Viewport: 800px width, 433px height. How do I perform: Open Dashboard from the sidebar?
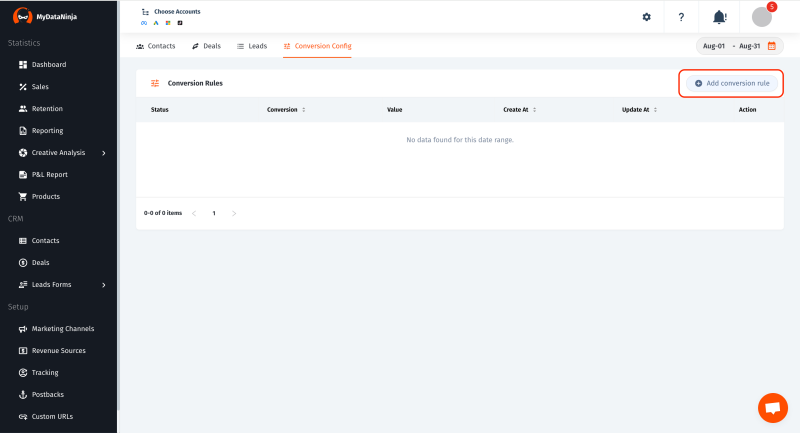click(x=48, y=65)
